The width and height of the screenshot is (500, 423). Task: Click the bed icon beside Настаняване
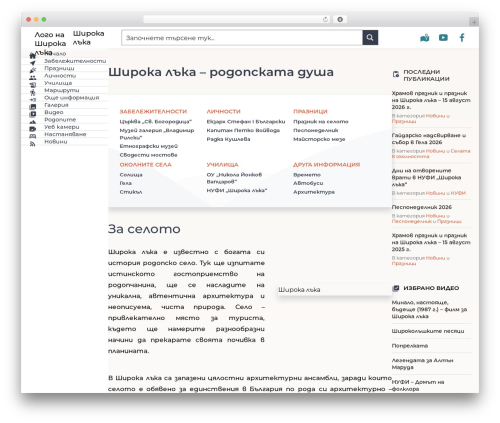point(32,136)
